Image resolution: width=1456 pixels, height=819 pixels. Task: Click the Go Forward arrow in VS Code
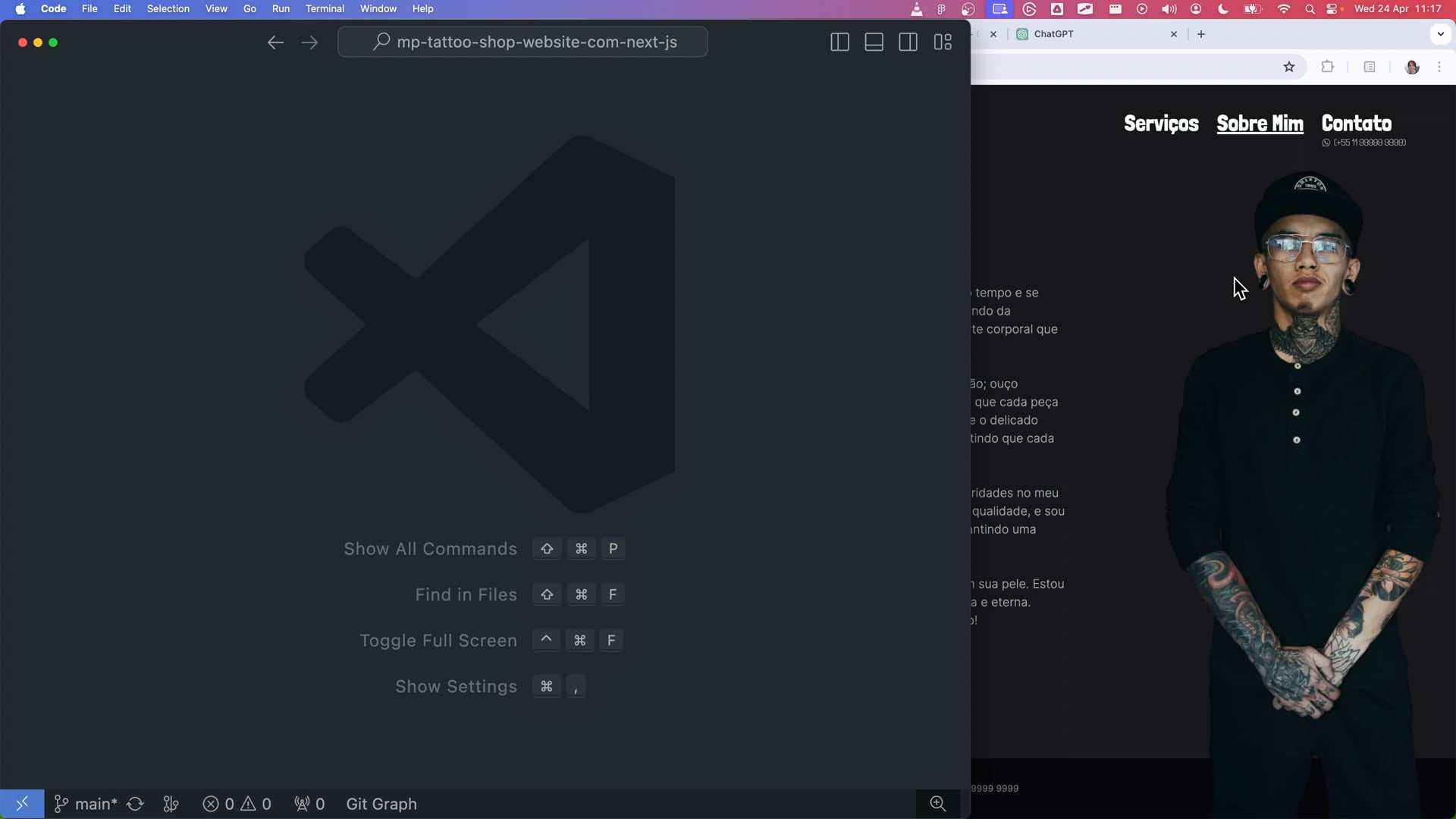click(x=309, y=42)
